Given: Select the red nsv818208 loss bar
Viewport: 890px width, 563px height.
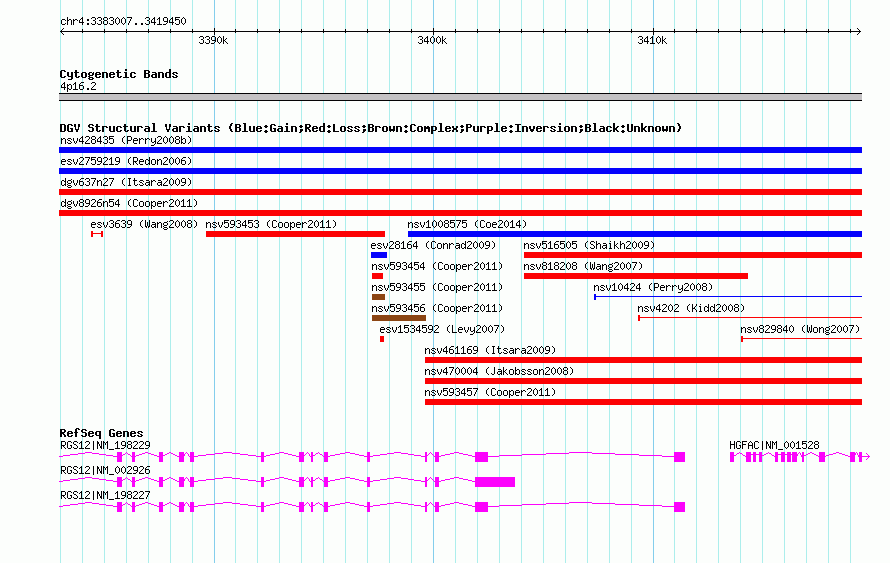Looking at the screenshot, I should (x=636, y=276).
